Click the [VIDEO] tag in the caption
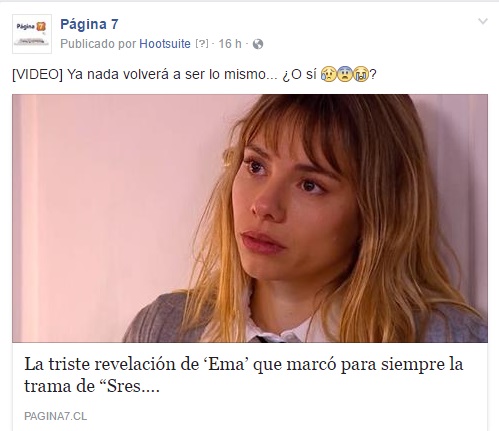The width and height of the screenshot is (499, 431). (x=37, y=74)
